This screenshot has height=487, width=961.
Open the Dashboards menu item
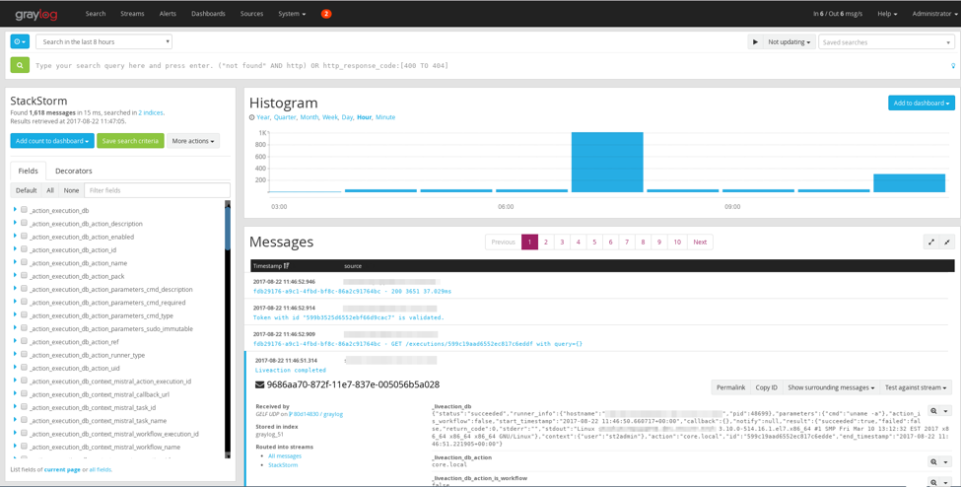[208, 13]
